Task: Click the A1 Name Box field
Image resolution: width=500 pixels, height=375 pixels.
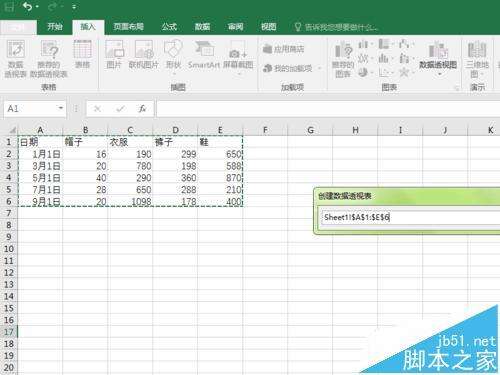Action: click(x=31, y=108)
